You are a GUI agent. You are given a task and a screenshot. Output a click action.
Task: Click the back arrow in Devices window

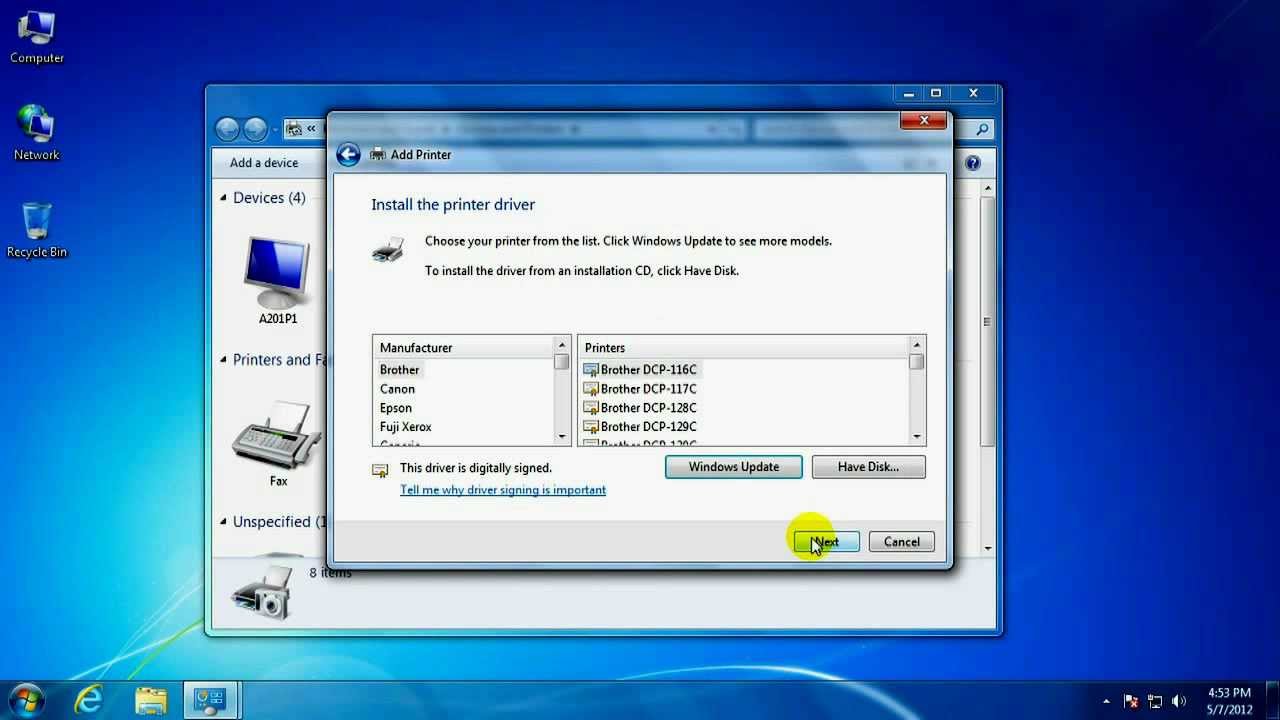[x=227, y=129]
